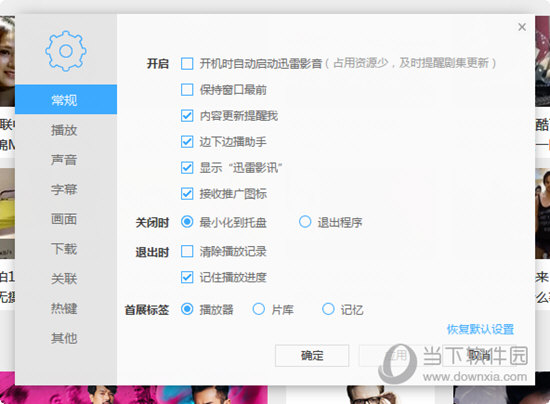550x404 pixels.
Task: Uncheck 内容更新提醒我
Action: tap(187, 116)
